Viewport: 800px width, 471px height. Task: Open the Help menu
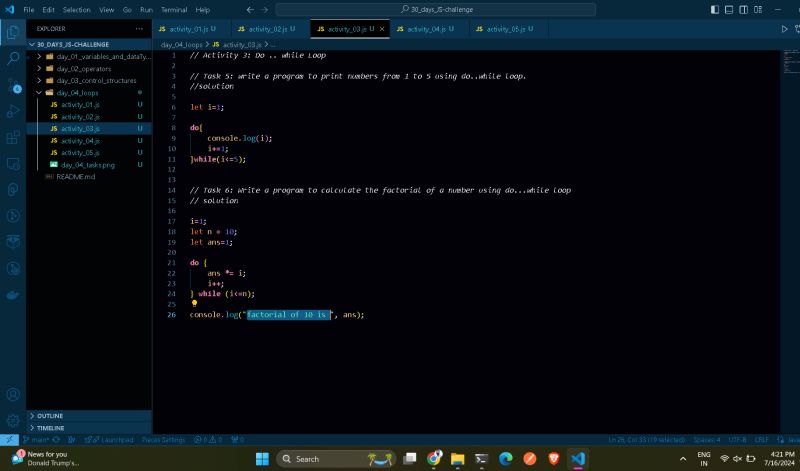point(203,10)
